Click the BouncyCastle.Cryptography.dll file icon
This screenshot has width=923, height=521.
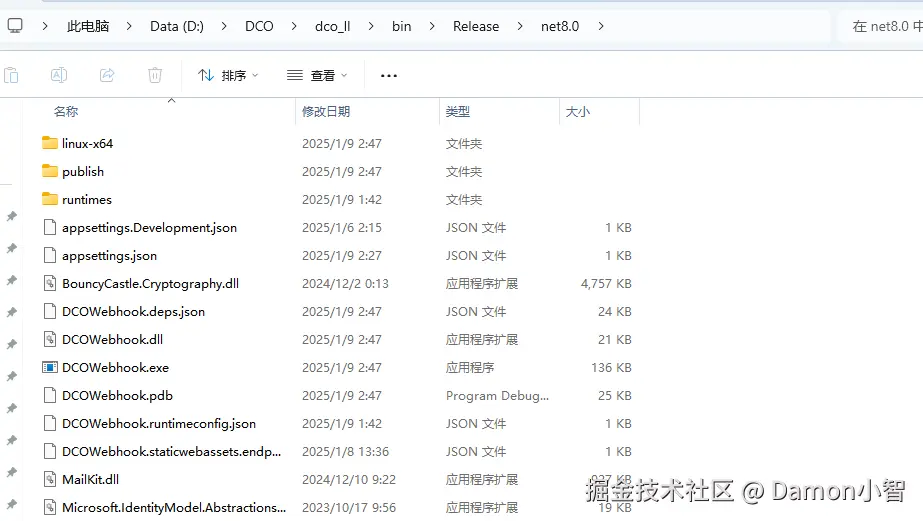pyautogui.click(x=50, y=283)
